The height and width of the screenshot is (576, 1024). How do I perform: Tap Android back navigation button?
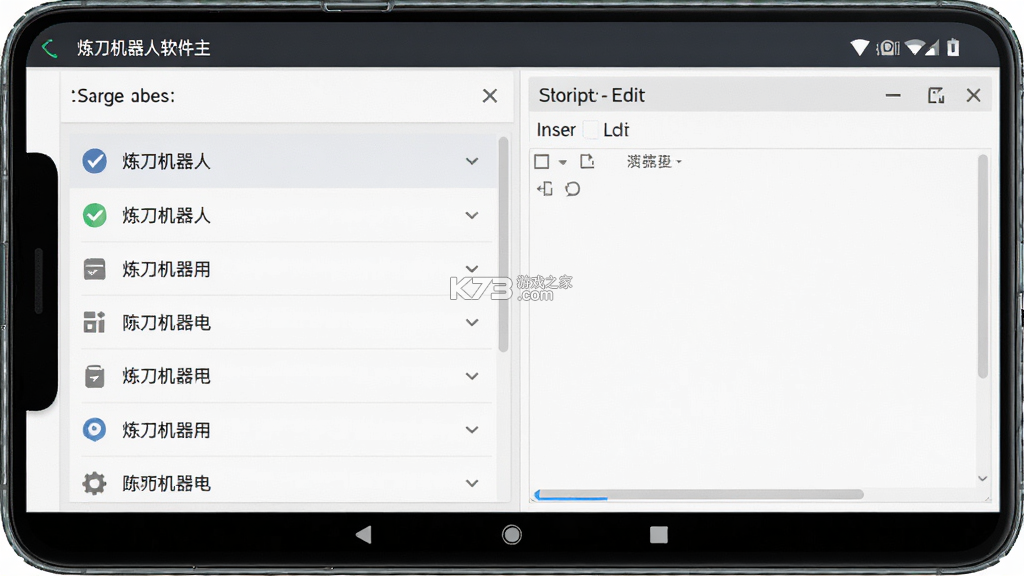point(364,535)
